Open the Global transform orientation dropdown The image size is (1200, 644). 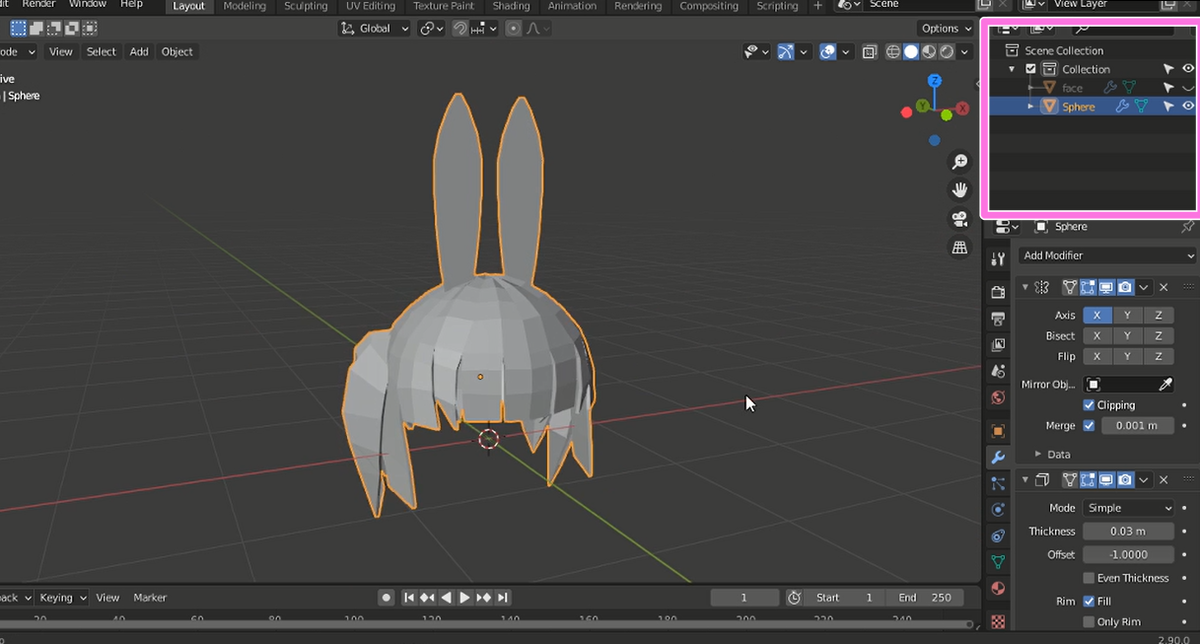375,28
